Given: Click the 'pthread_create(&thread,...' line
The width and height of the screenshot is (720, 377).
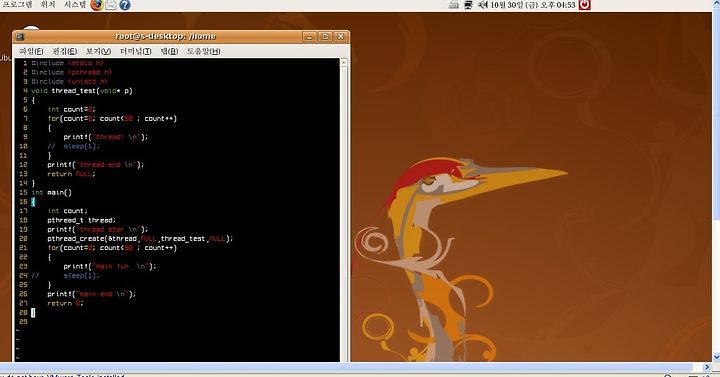Looking at the screenshot, I should (x=140, y=238).
